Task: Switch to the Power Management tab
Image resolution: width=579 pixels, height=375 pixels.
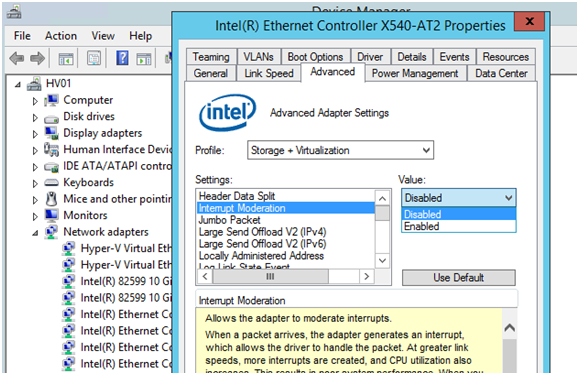Action: pos(415,73)
